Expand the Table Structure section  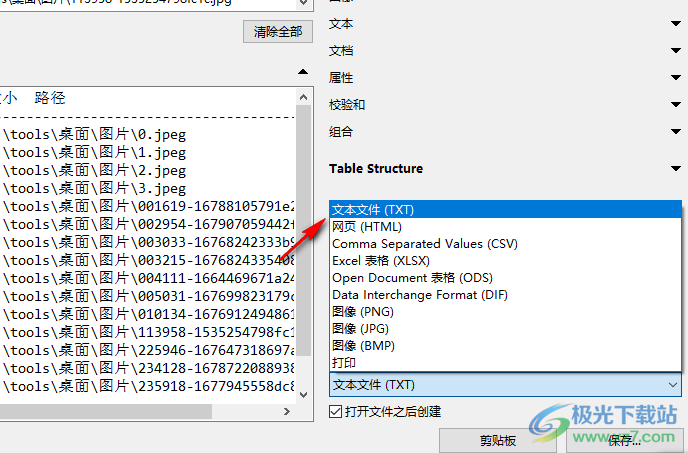676,168
